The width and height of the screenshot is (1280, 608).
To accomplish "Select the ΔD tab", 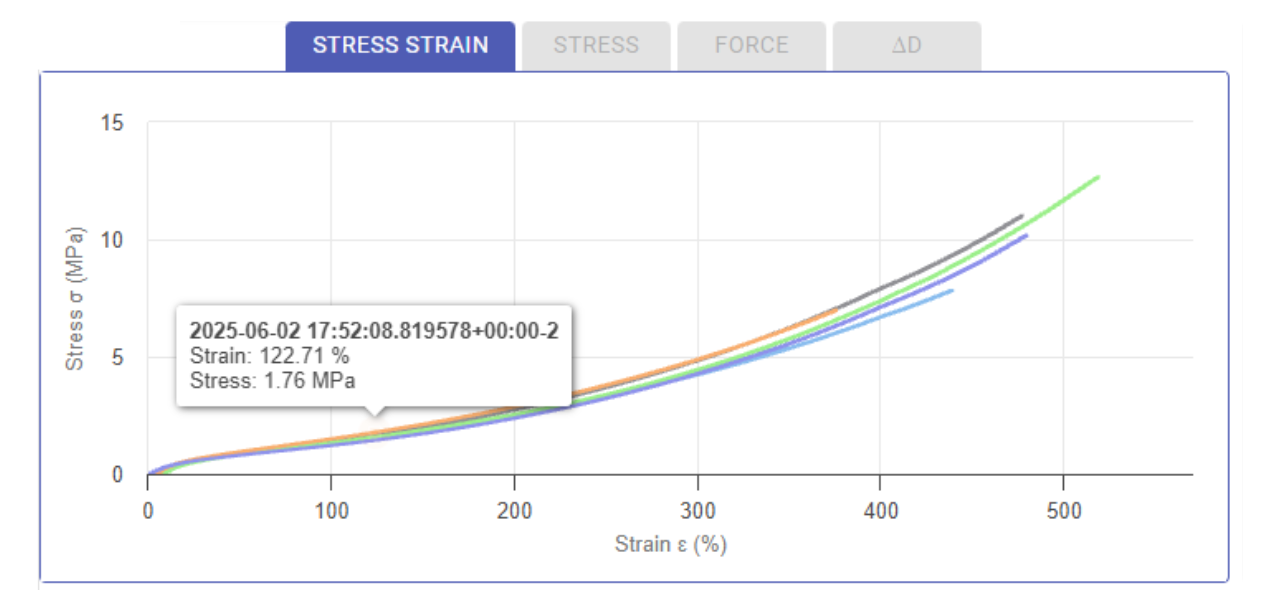I will 907,46.
